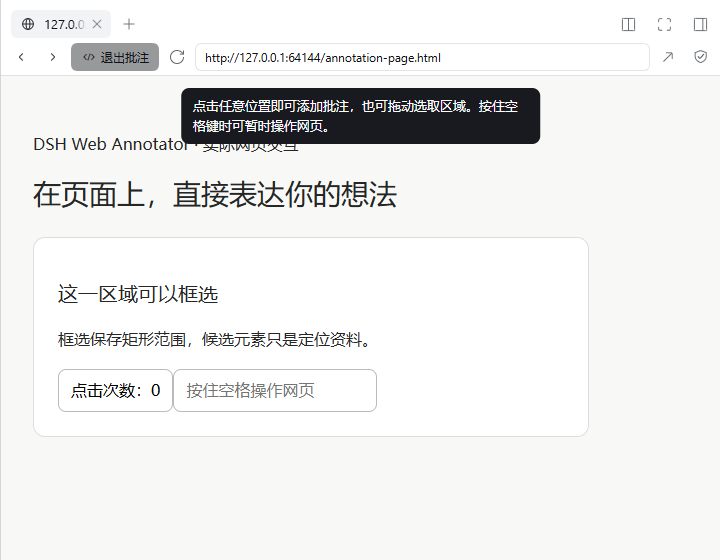Go forward with the right arrow
Image resolution: width=720 pixels, height=560 pixels.
pyautogui.click(x=53, y=57)
